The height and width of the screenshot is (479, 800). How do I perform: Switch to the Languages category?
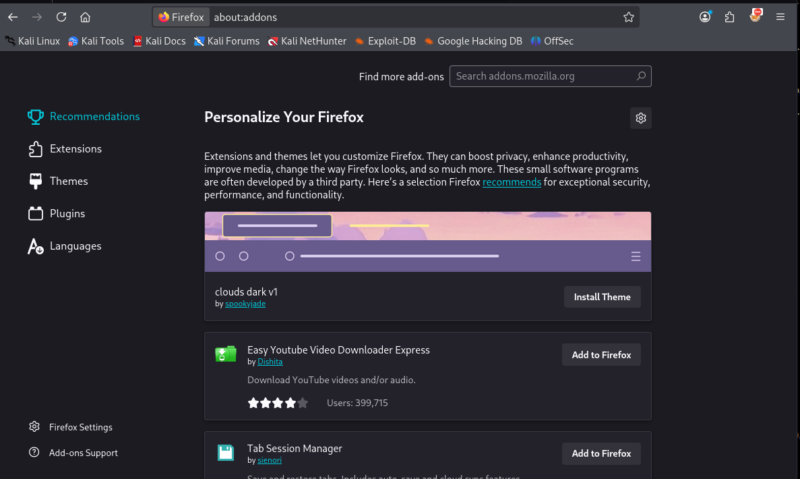(x=65, y=246)
